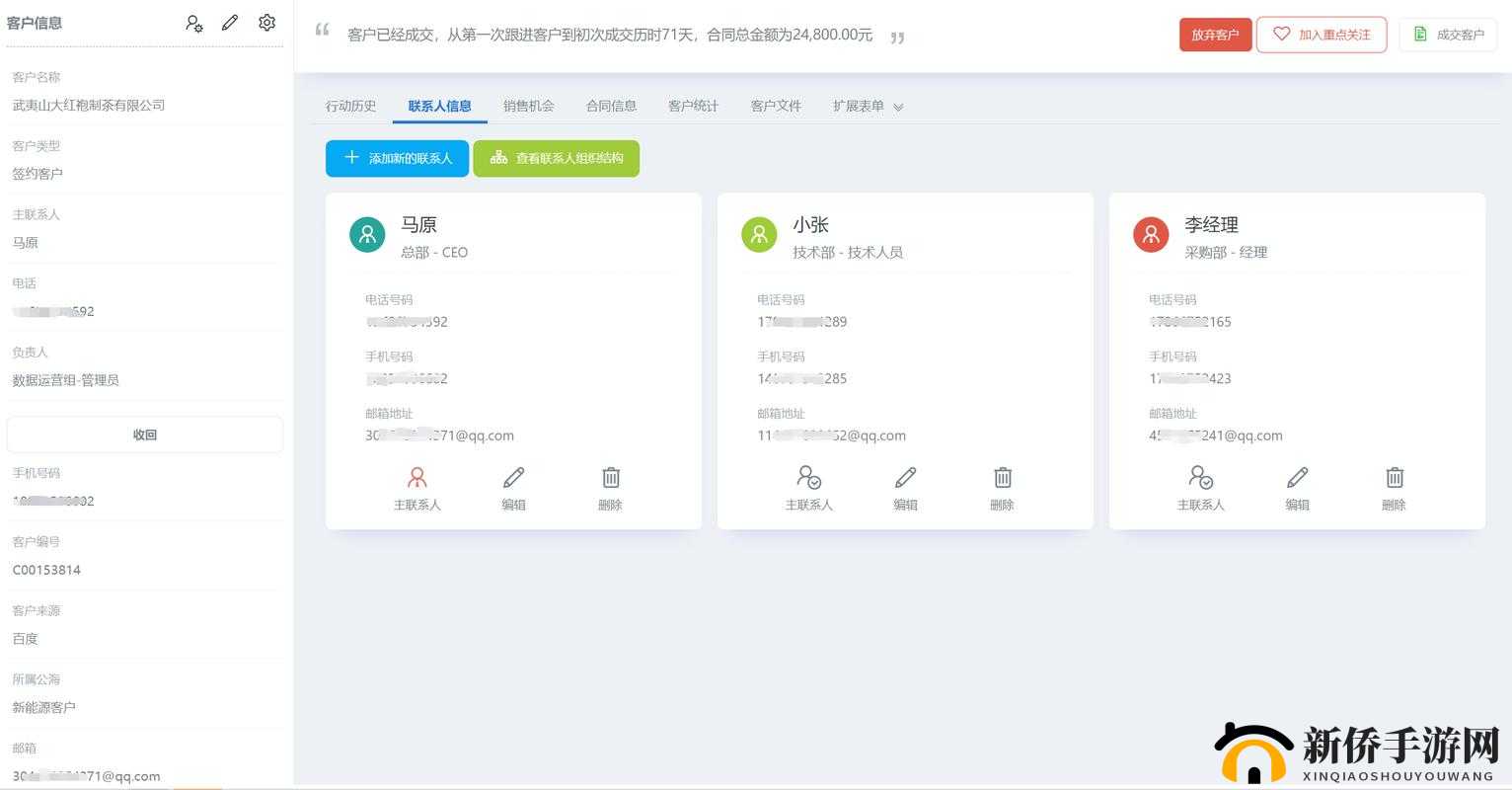Image resolution: width=1512 pixels, height=790 pixels.
Task: Click the 放弃客户 button
Action: click(x=1215, y=33)
